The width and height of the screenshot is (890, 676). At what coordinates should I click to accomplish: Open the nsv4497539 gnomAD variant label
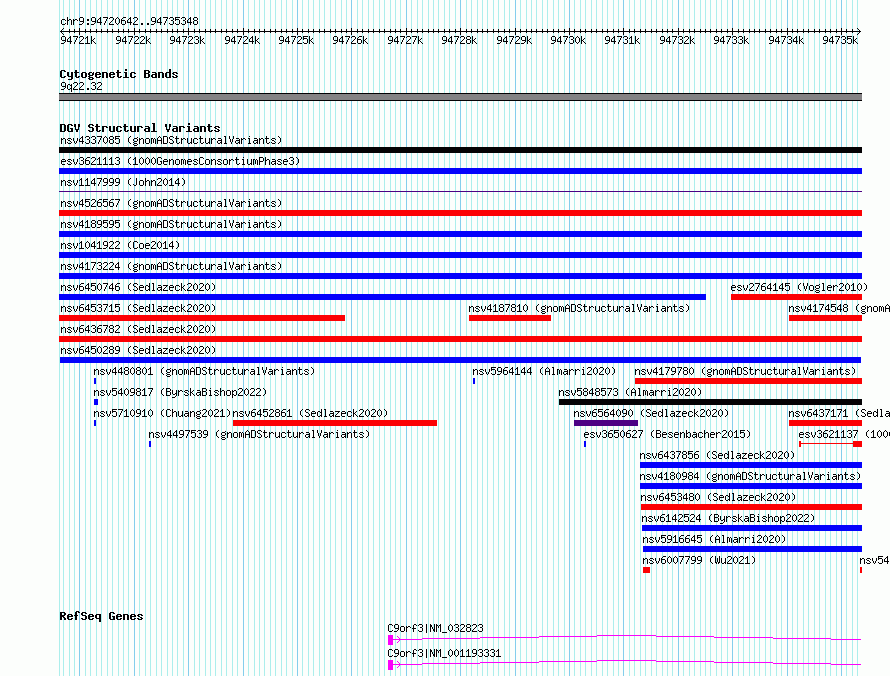coord(259,434)
